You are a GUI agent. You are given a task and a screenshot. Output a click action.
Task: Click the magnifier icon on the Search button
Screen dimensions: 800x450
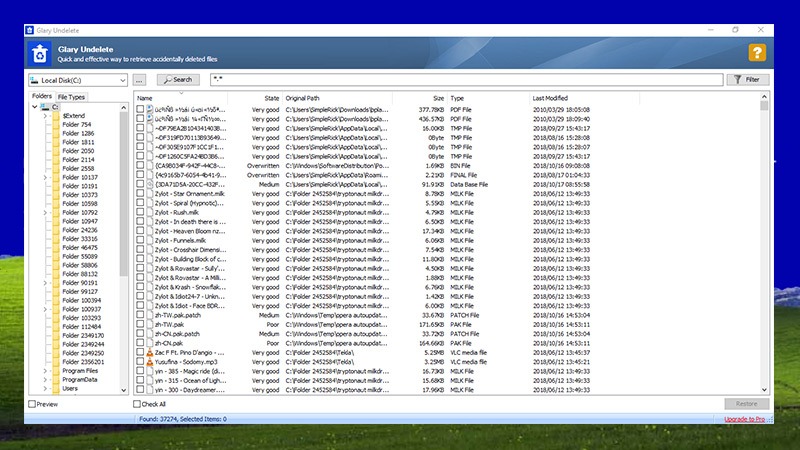click(167, 80)
